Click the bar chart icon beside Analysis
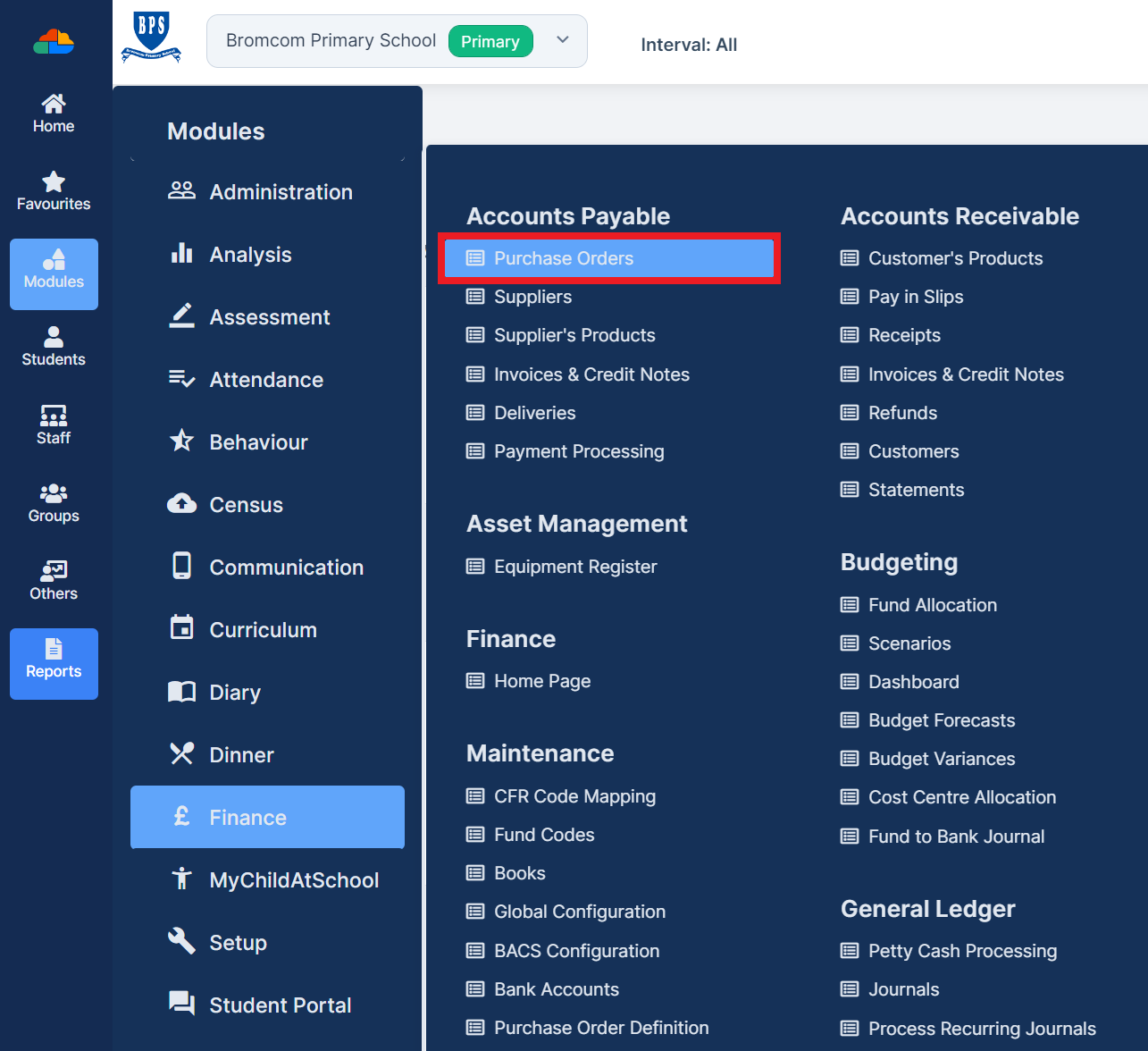Screen dimensions: 1148x1051 pos(181,254)
